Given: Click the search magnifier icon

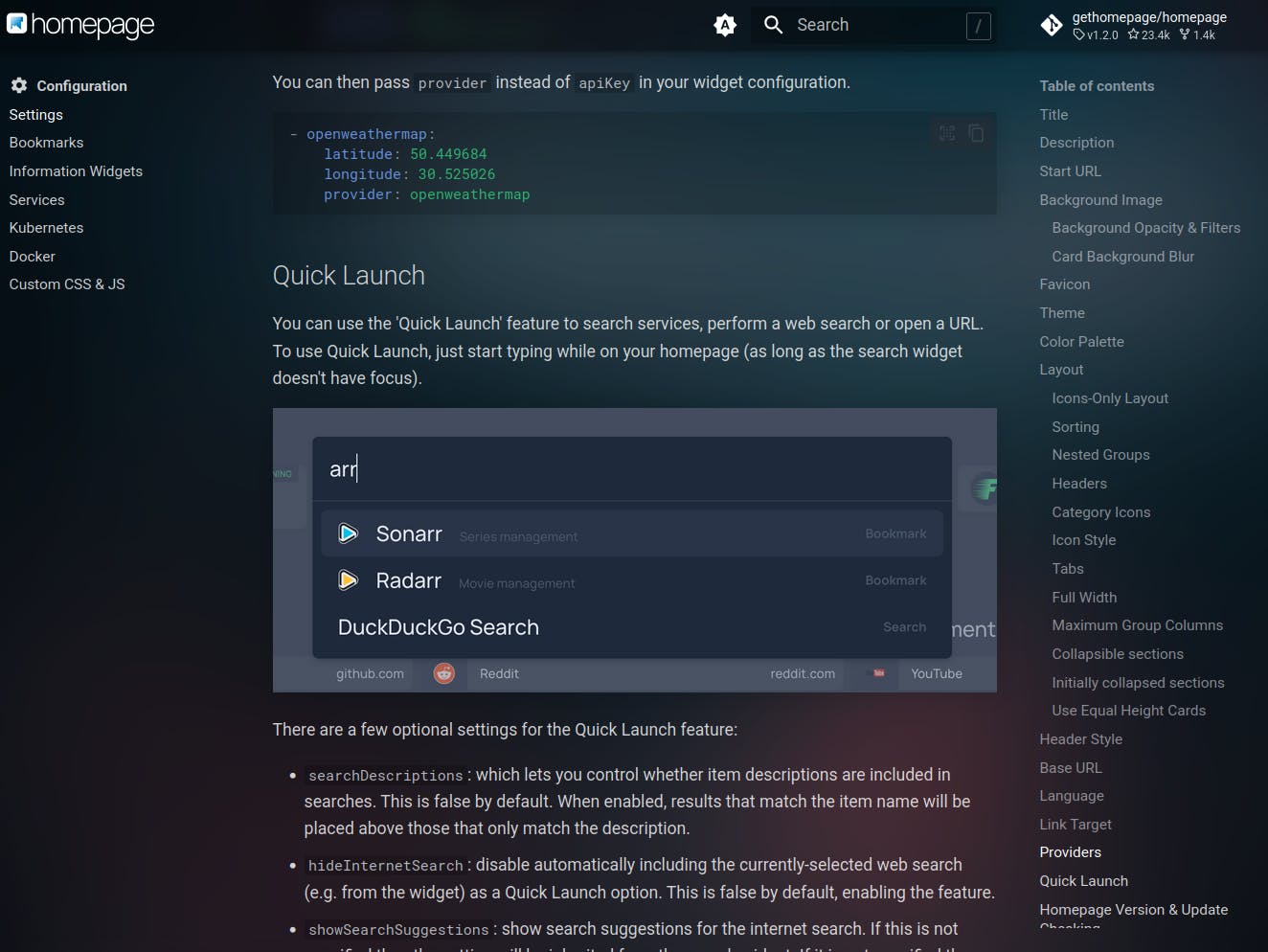Looking at the screenshot, I should [774, 25].
